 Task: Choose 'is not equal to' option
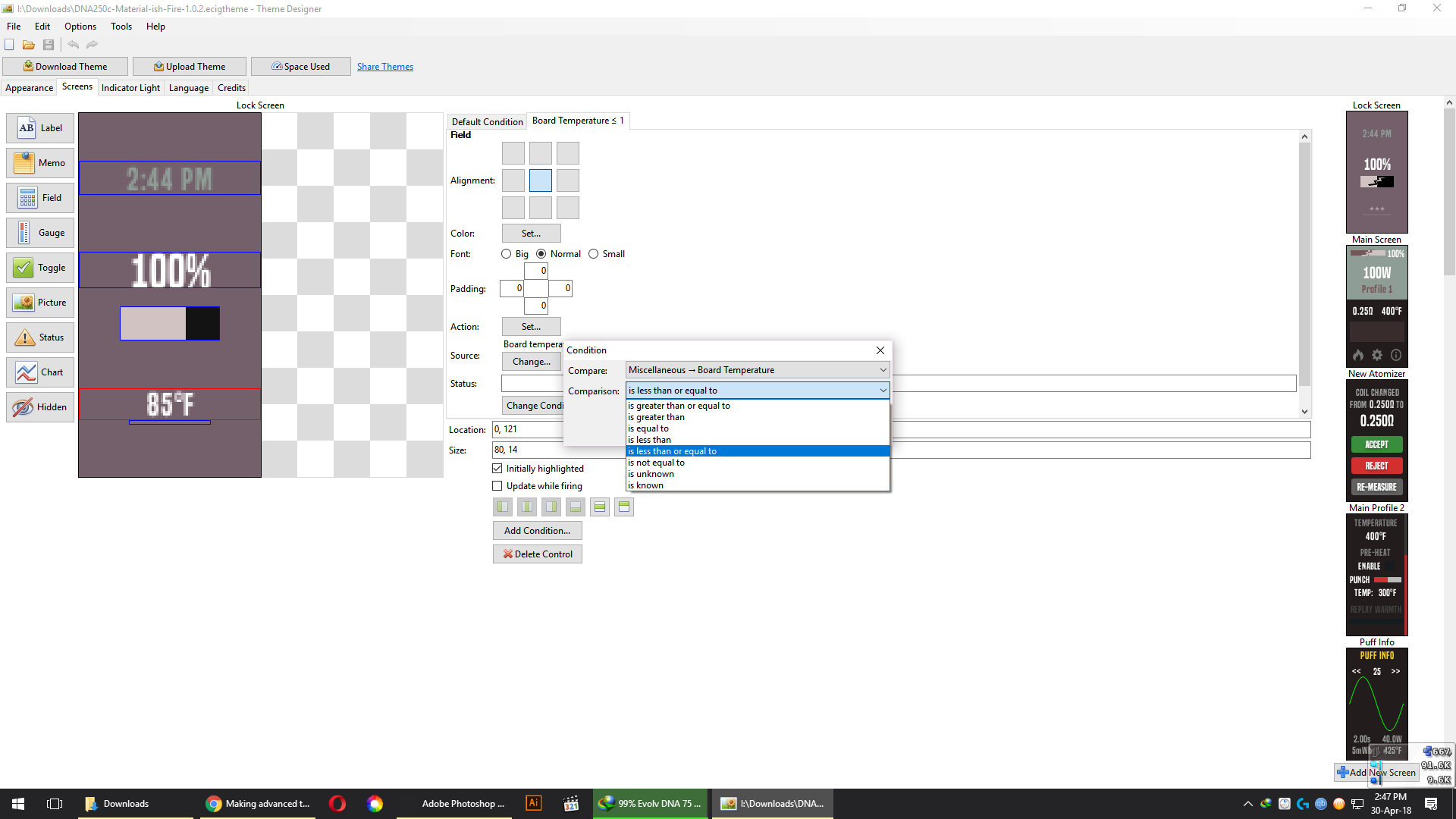pos(656,463)
